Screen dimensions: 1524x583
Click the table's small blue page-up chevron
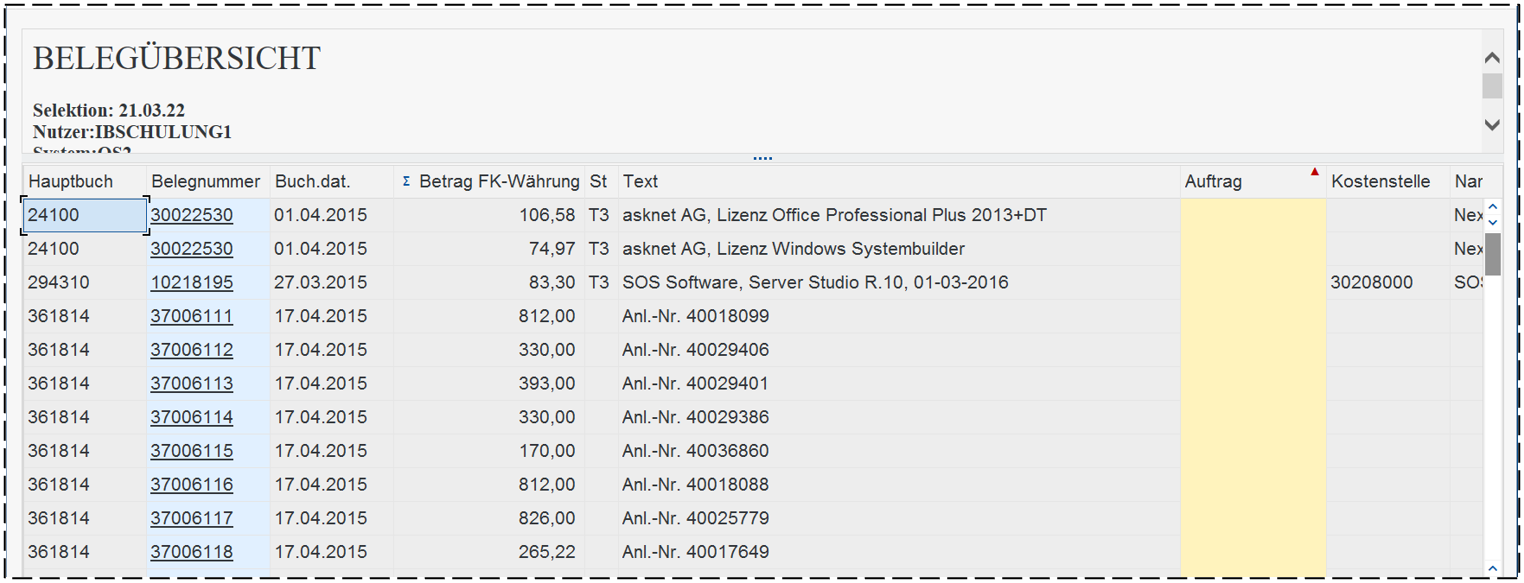point(1492,208)
